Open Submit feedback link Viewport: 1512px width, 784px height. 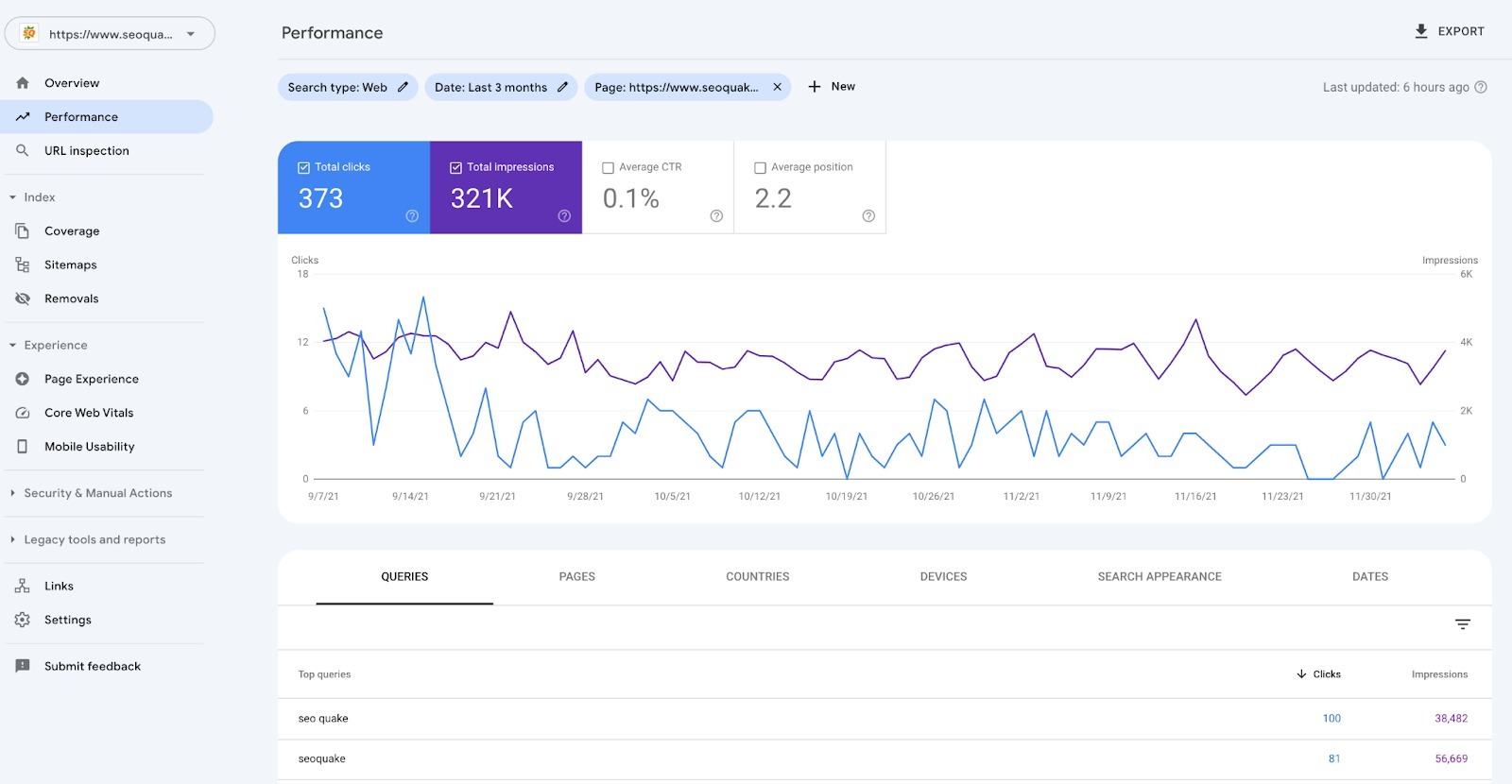coord(92,666)
